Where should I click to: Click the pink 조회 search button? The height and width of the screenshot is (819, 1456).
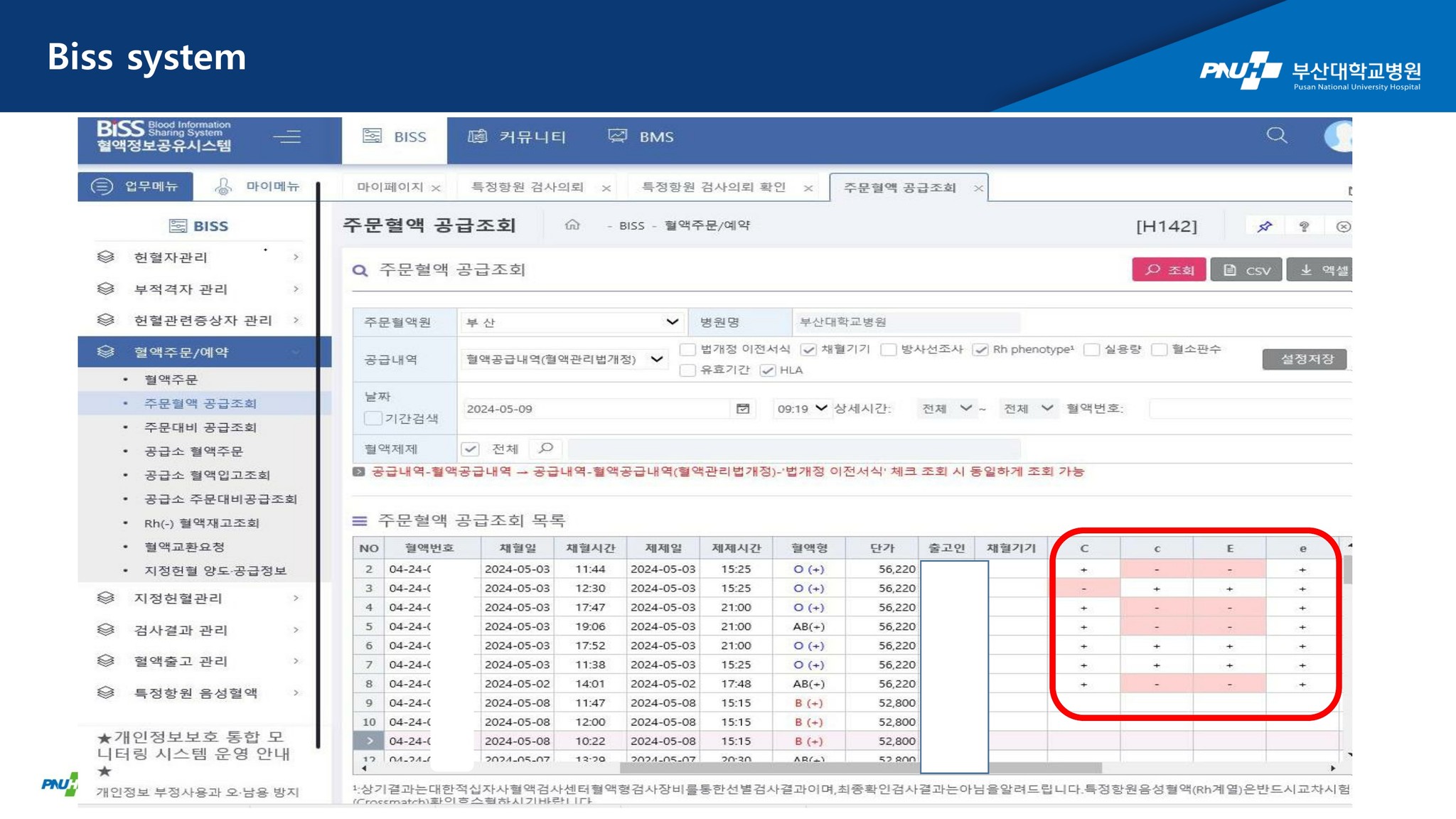(1168, 270)
